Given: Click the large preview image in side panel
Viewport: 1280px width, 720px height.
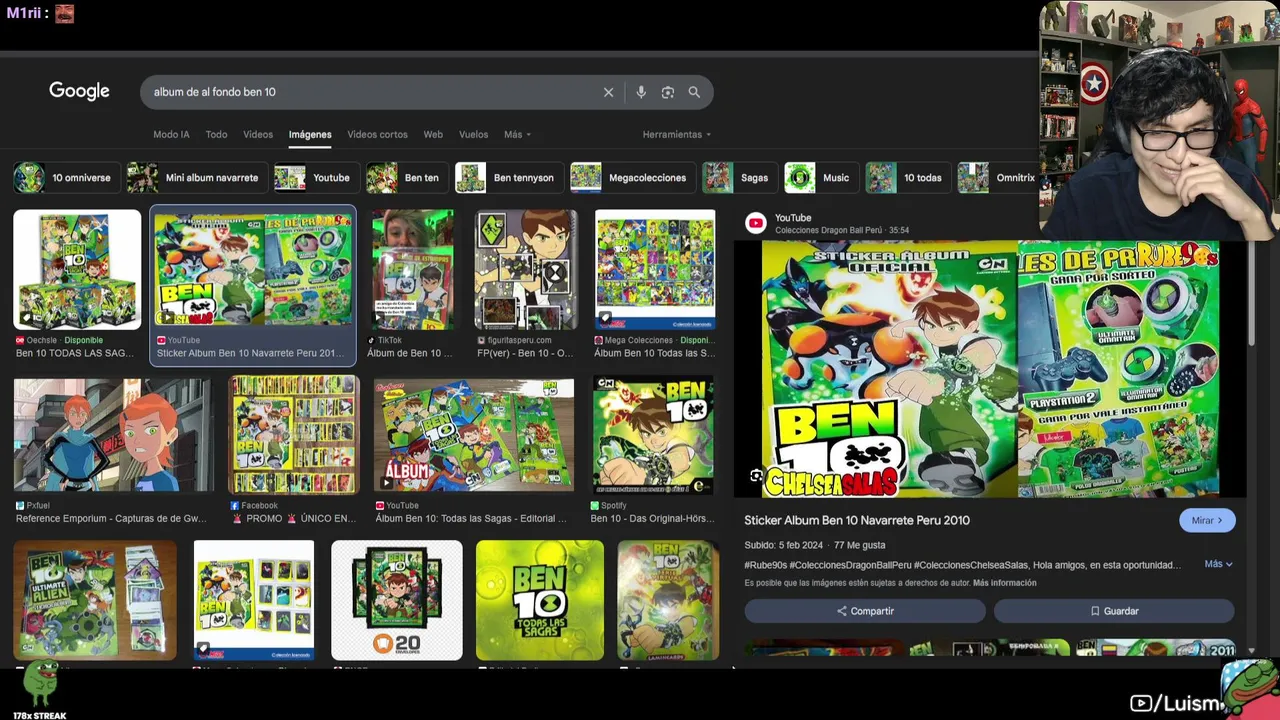Looking at the screenshot, I should [x=990, y=368].
